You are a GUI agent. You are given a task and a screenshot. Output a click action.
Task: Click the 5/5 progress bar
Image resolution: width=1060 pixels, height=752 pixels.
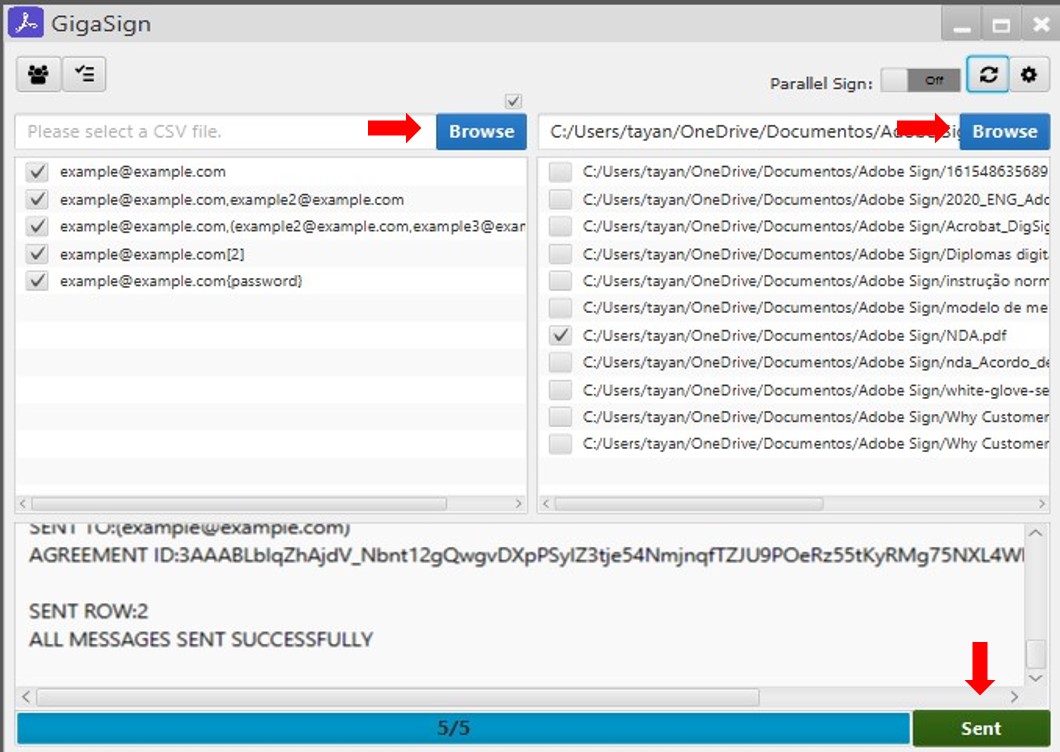(463, 728)
